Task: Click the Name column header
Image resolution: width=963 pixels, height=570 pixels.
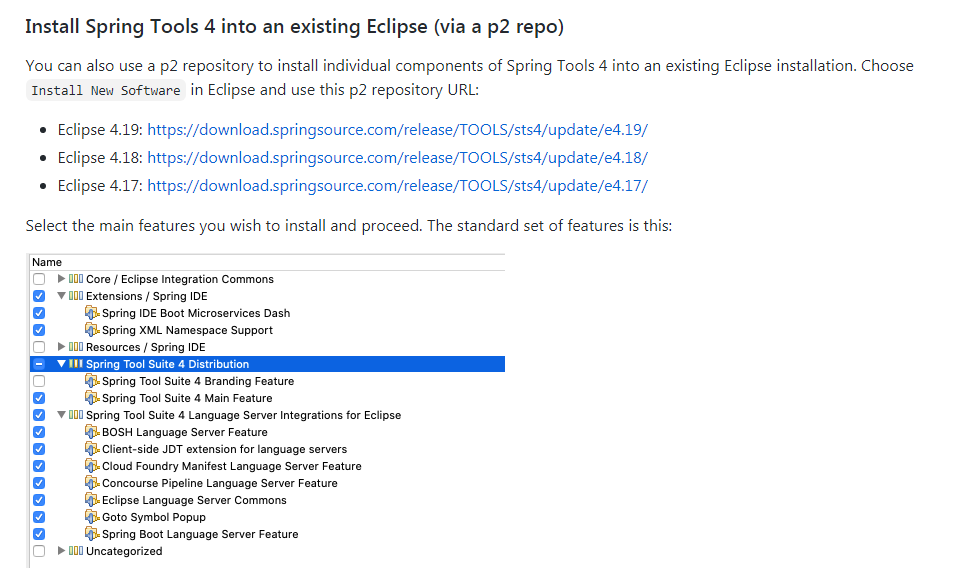Action: coord(47,262)
